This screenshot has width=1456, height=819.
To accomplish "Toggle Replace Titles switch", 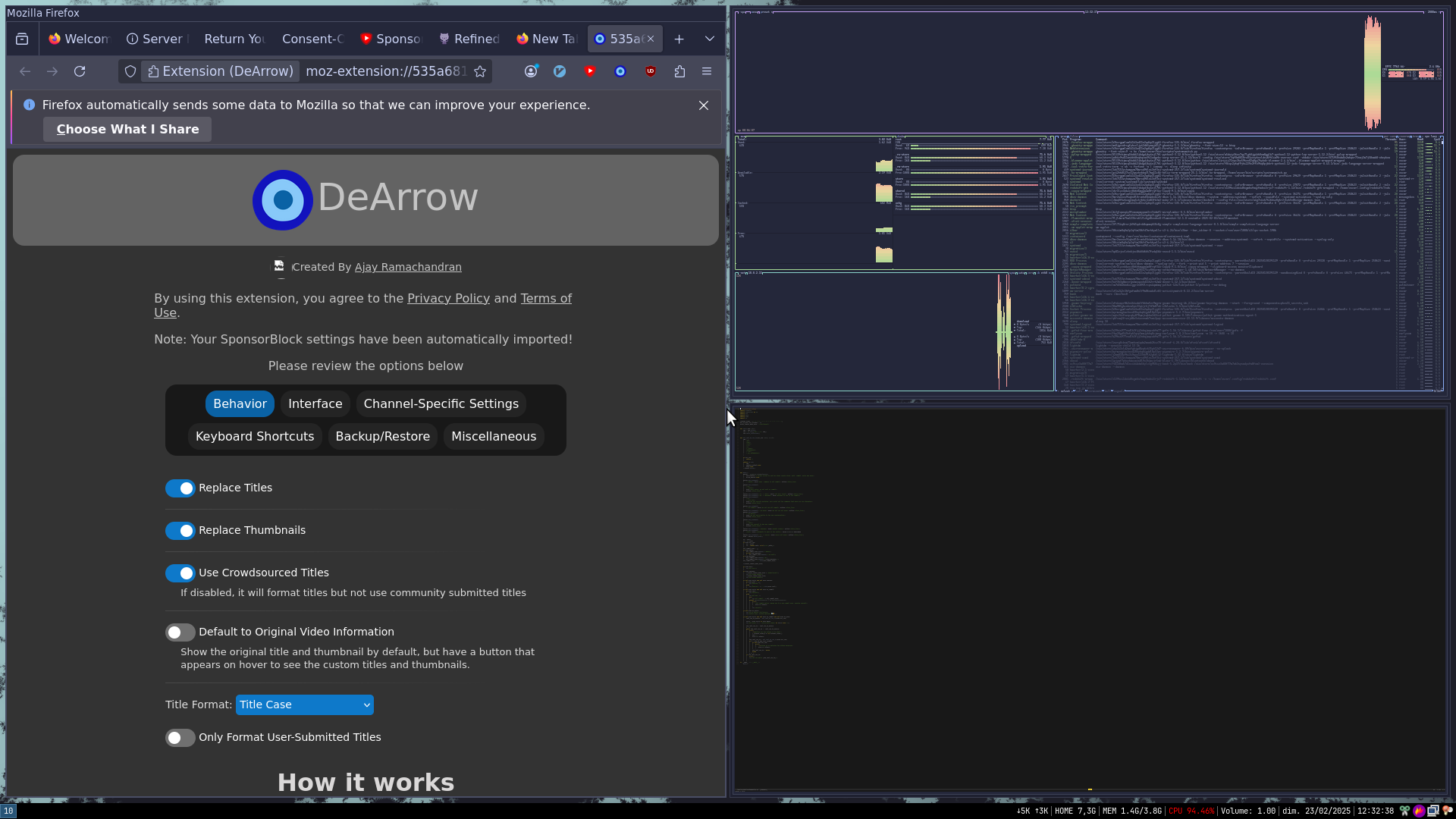I will pos(180,488).
